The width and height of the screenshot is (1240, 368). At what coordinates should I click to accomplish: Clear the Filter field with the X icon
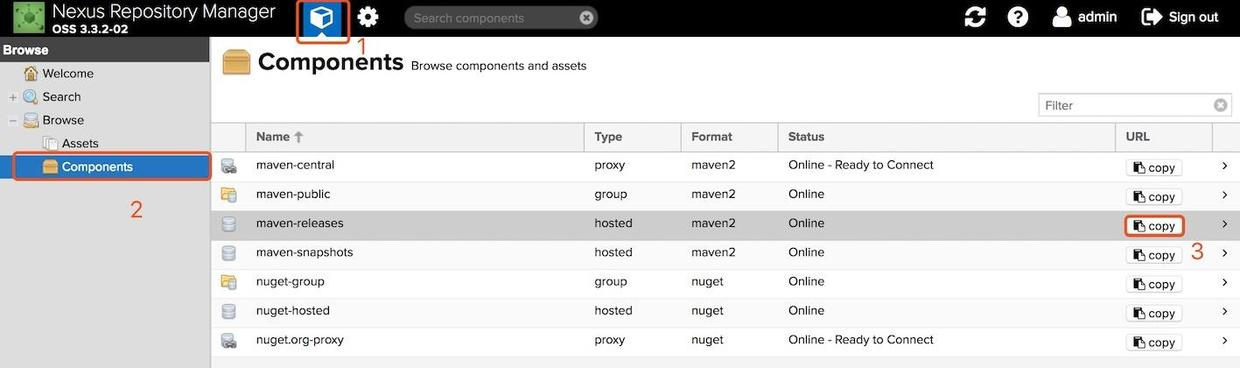(x=1221, y=105)
